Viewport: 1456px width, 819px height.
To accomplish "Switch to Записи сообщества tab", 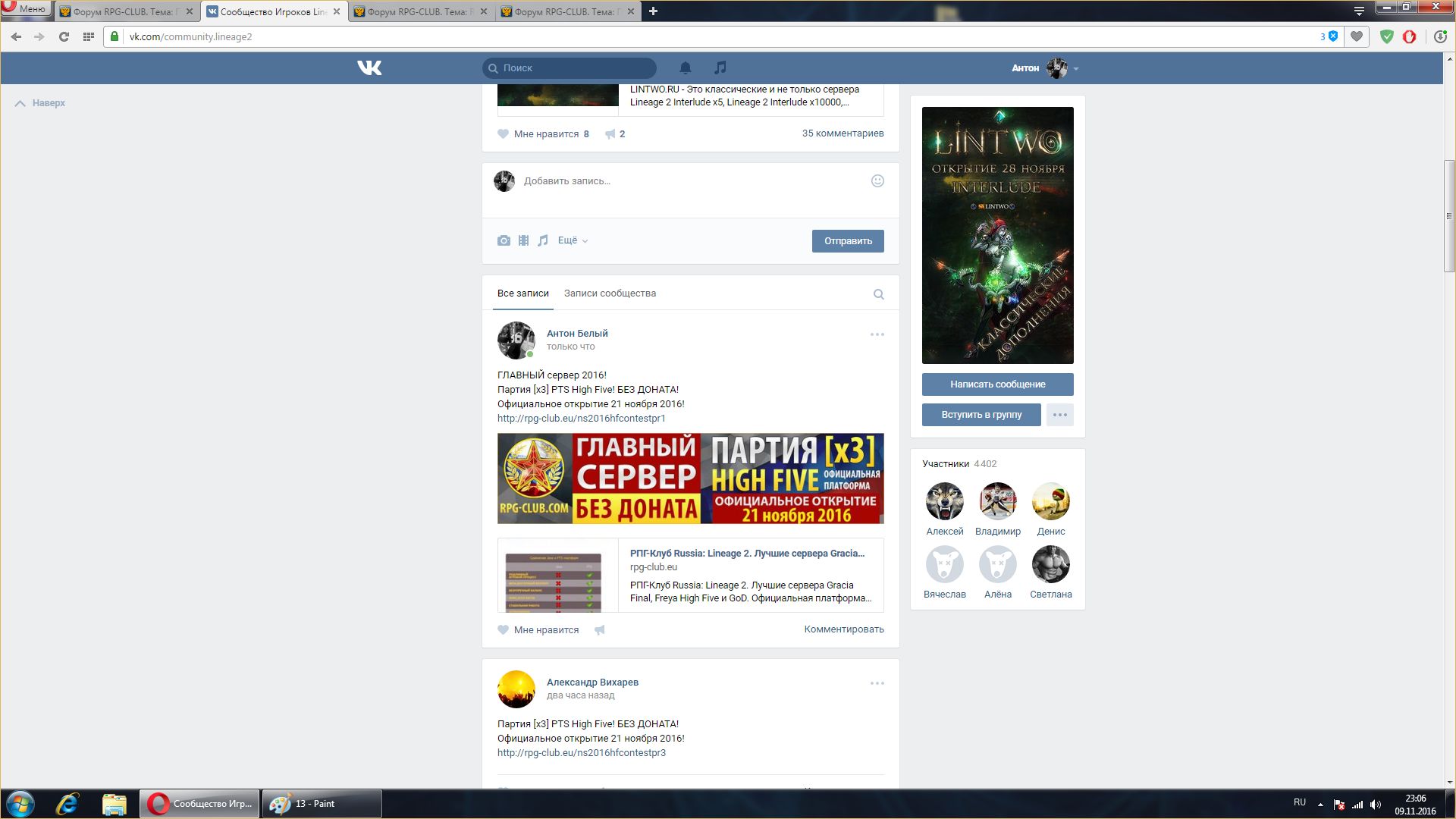I will coord(610,293).
